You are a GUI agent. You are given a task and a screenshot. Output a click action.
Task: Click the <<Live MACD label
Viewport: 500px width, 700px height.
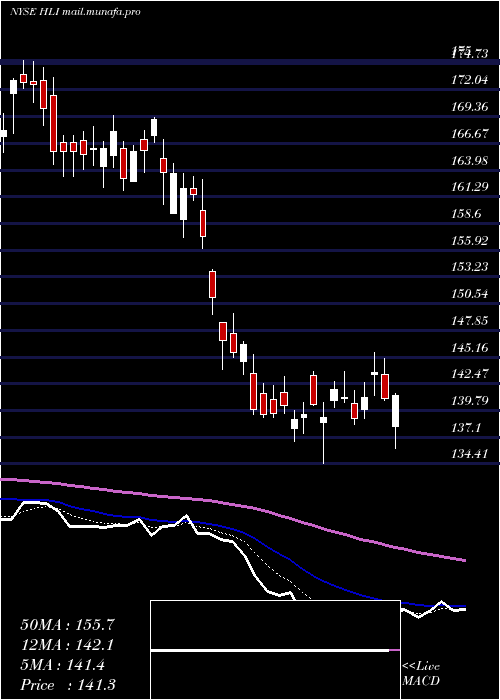421,673
